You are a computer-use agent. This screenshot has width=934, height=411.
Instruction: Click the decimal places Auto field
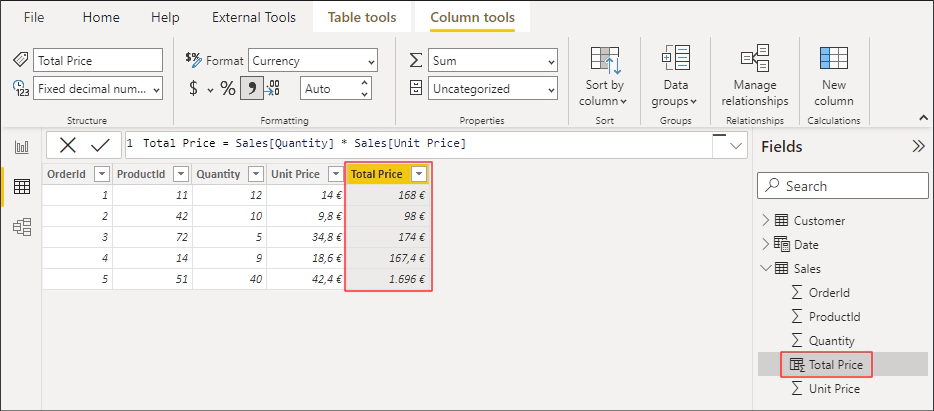[x=329, y=89]
